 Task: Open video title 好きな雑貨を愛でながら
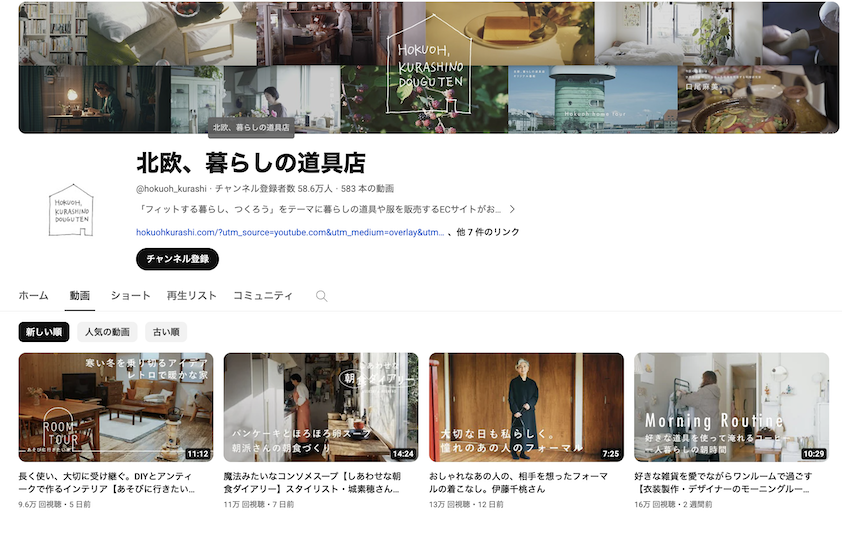coord(723,482)
